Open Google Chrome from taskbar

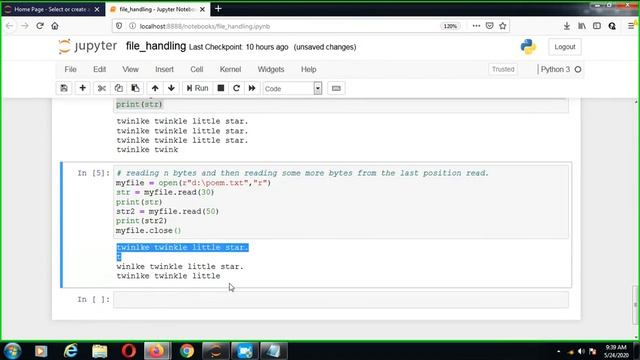click(187, 351)
